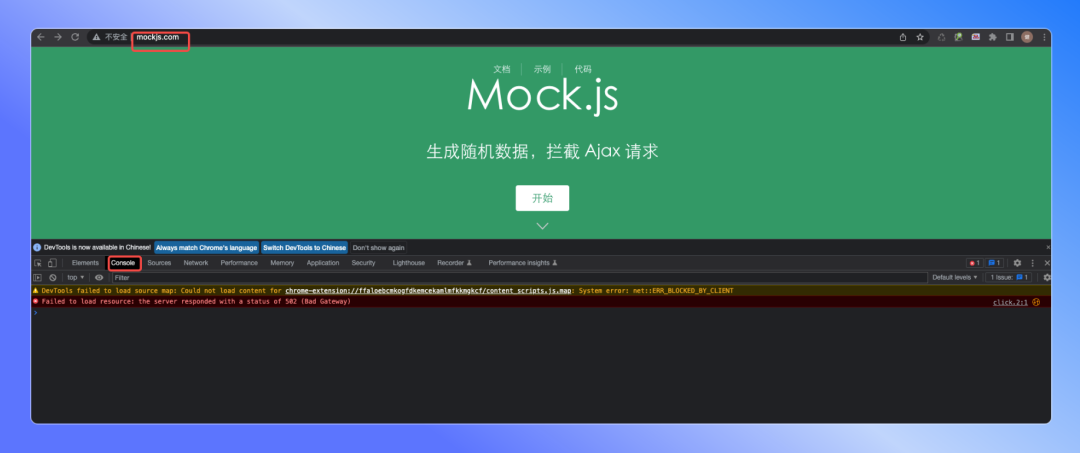
Task: Open the content_scripts.js.map chrome-extension link
Action: click(428, 291)
